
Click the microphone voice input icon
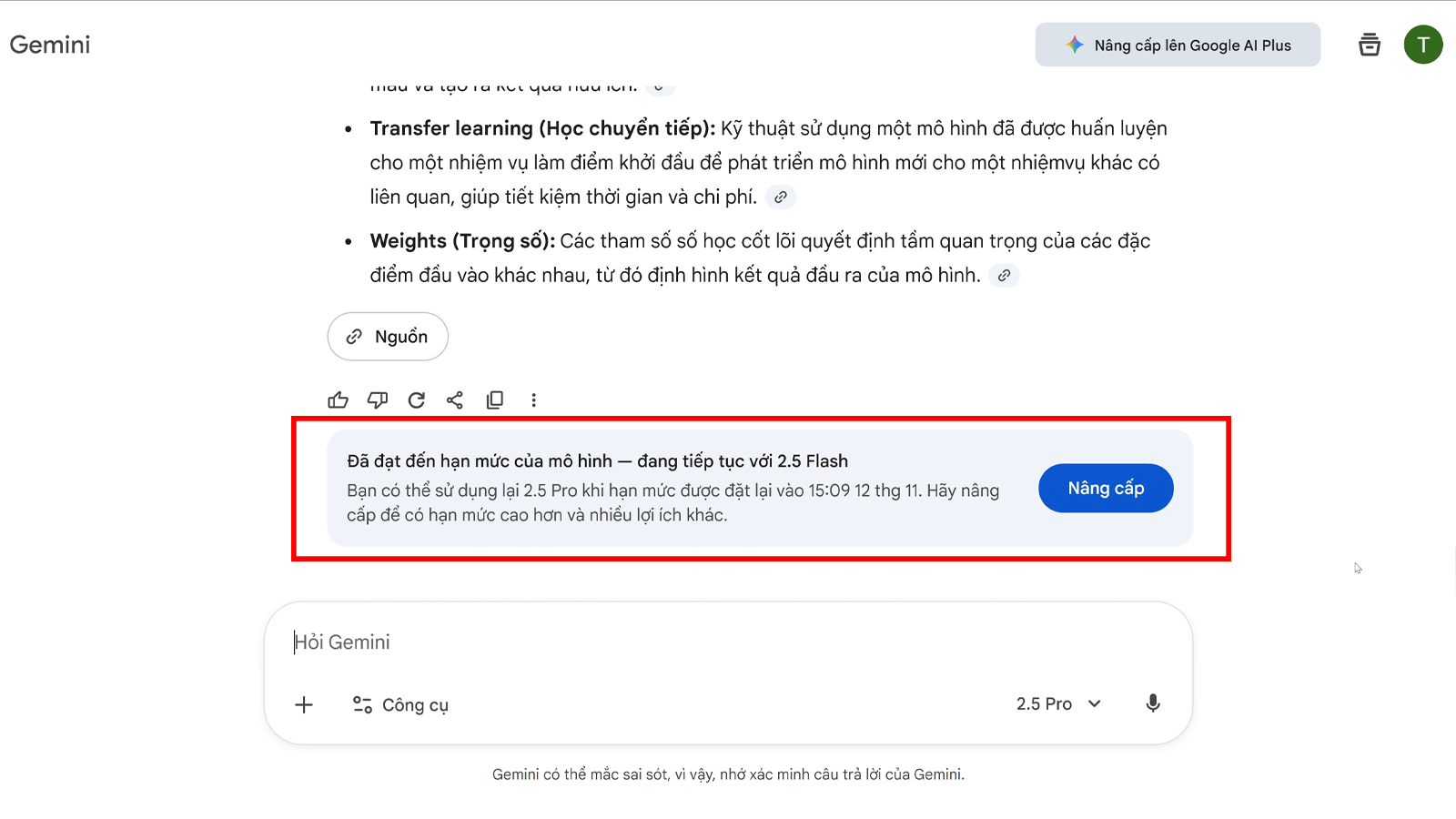(x=1152, y=703)
